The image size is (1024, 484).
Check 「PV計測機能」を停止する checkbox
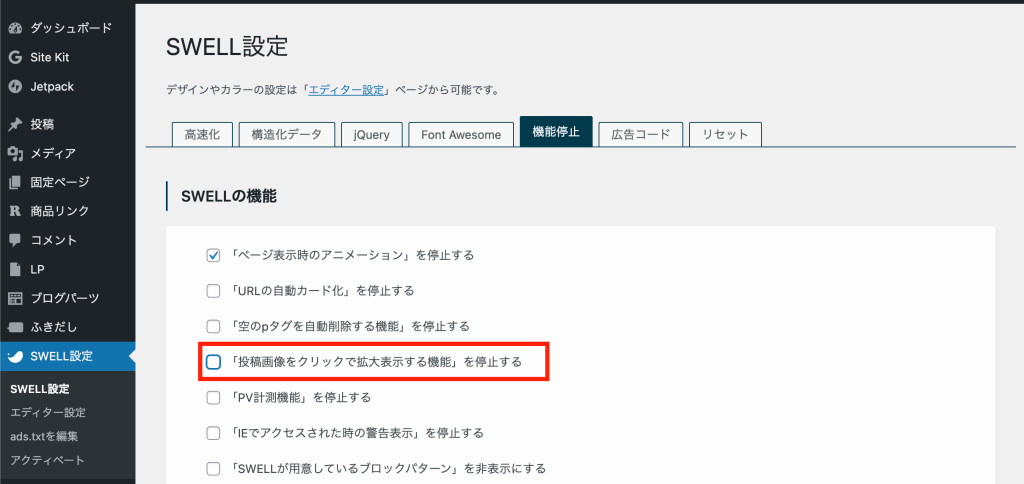pyautogui.click(x=213, y=397)
